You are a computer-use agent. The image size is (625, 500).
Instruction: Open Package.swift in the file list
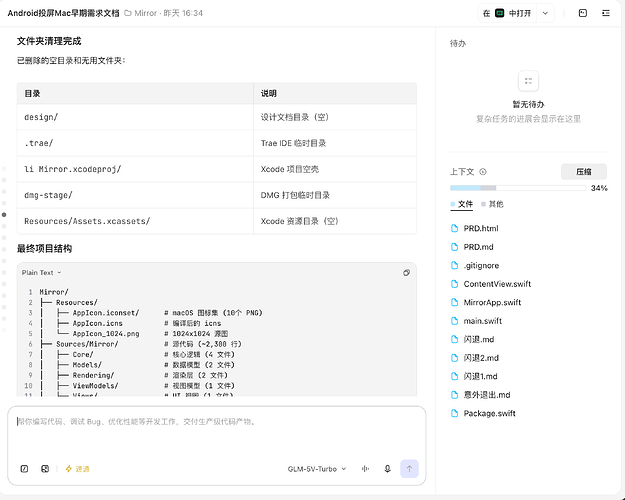483,413
